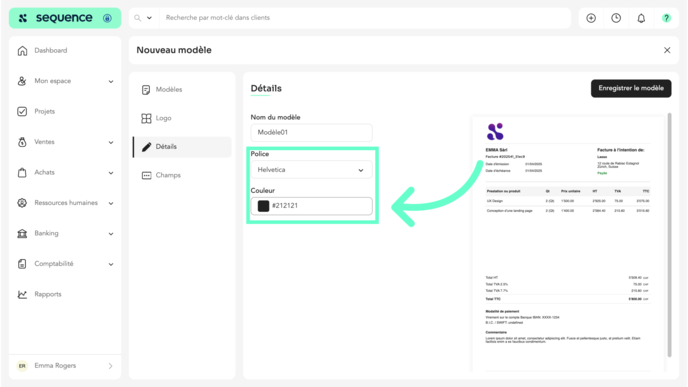Click the Ventes money bag icon

point(22,142)
